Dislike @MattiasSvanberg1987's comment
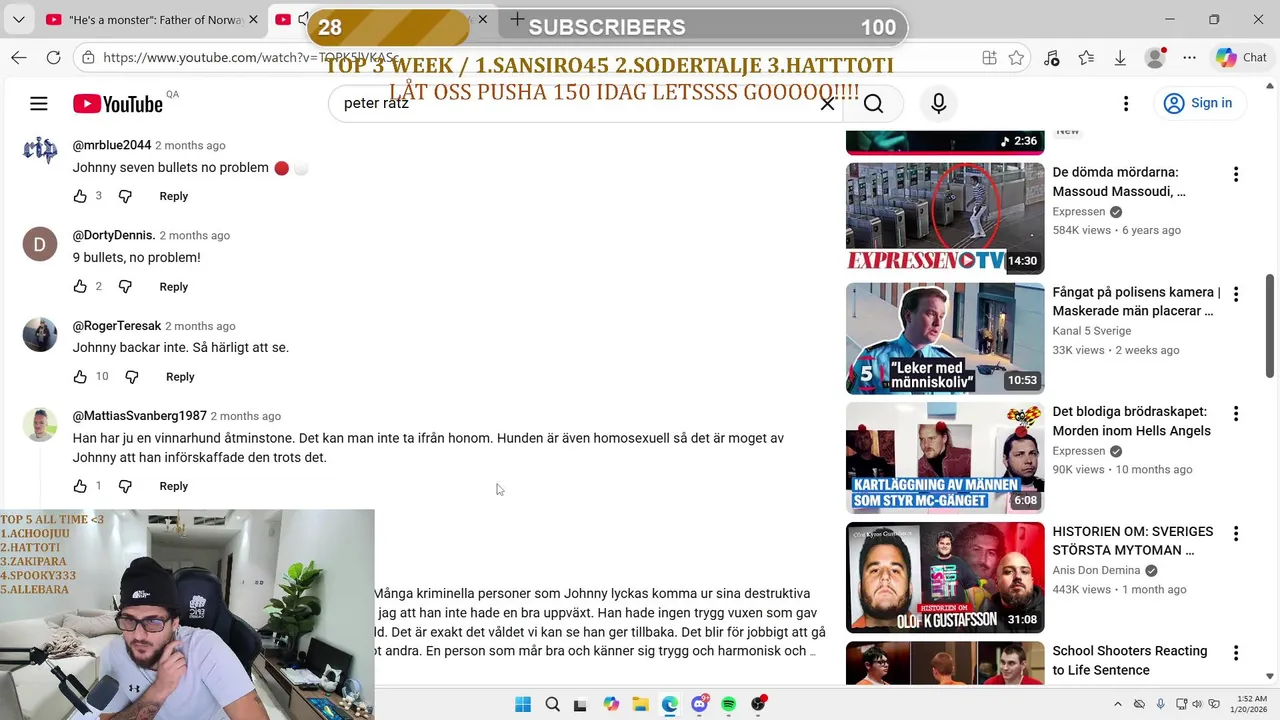 [125, 486]
